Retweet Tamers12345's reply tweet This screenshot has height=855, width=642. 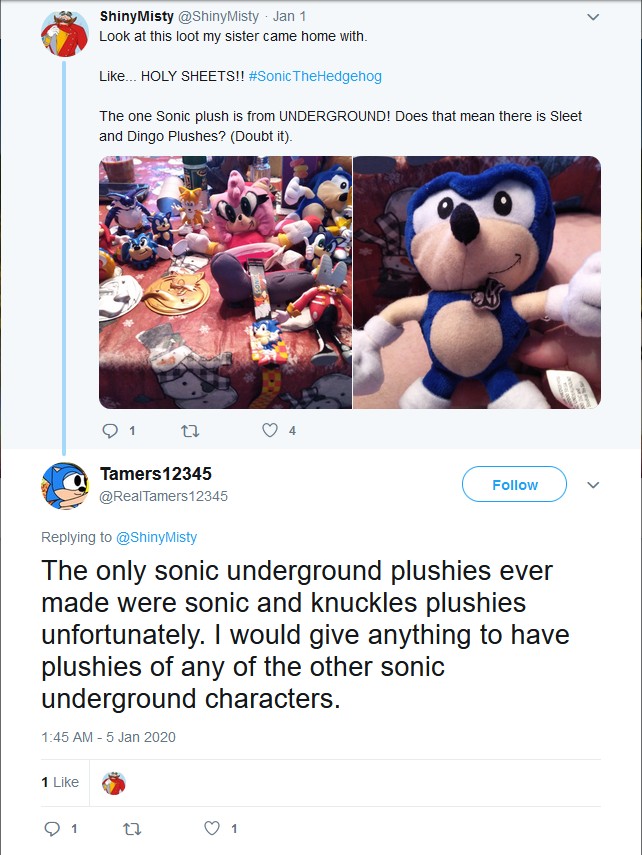tap(131, 828)
